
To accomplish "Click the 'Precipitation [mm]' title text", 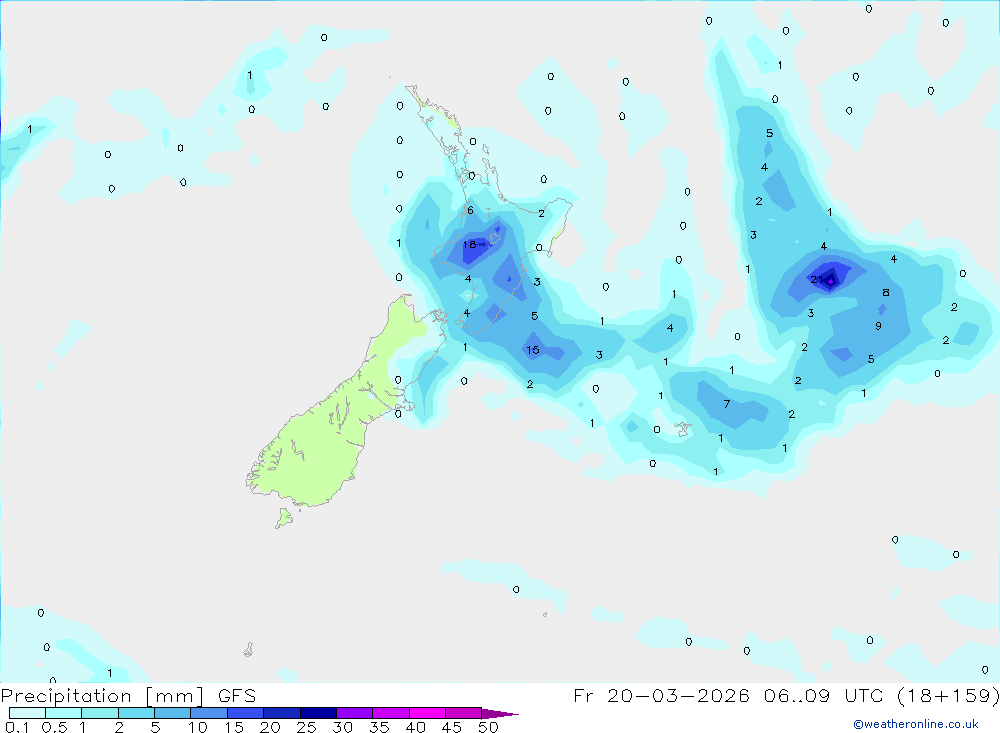I will (x=102, y=696).
